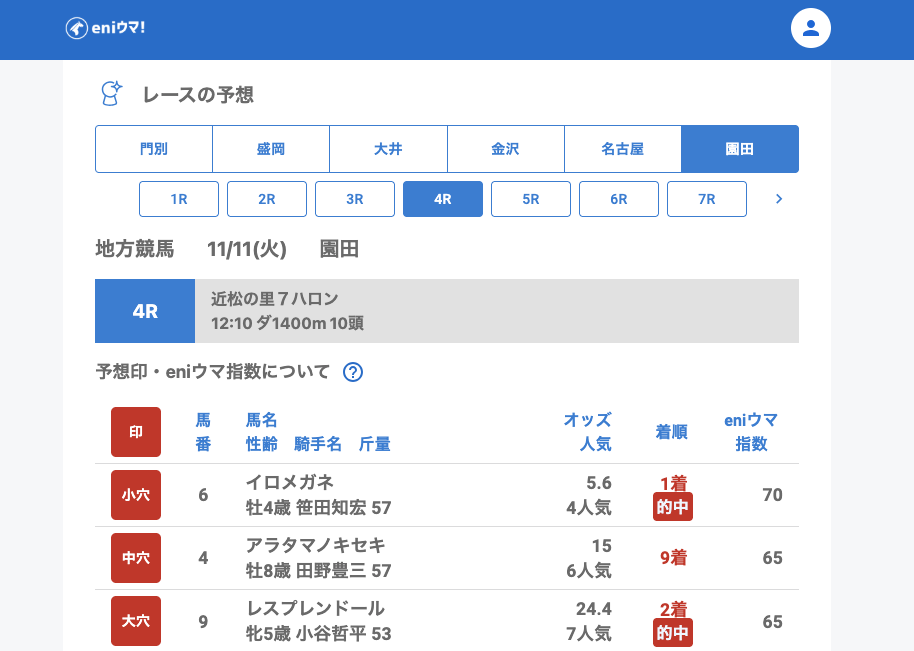Viewport: 914px width, 651px height.
Task: Open the user profile account icon
Action: 811,28
